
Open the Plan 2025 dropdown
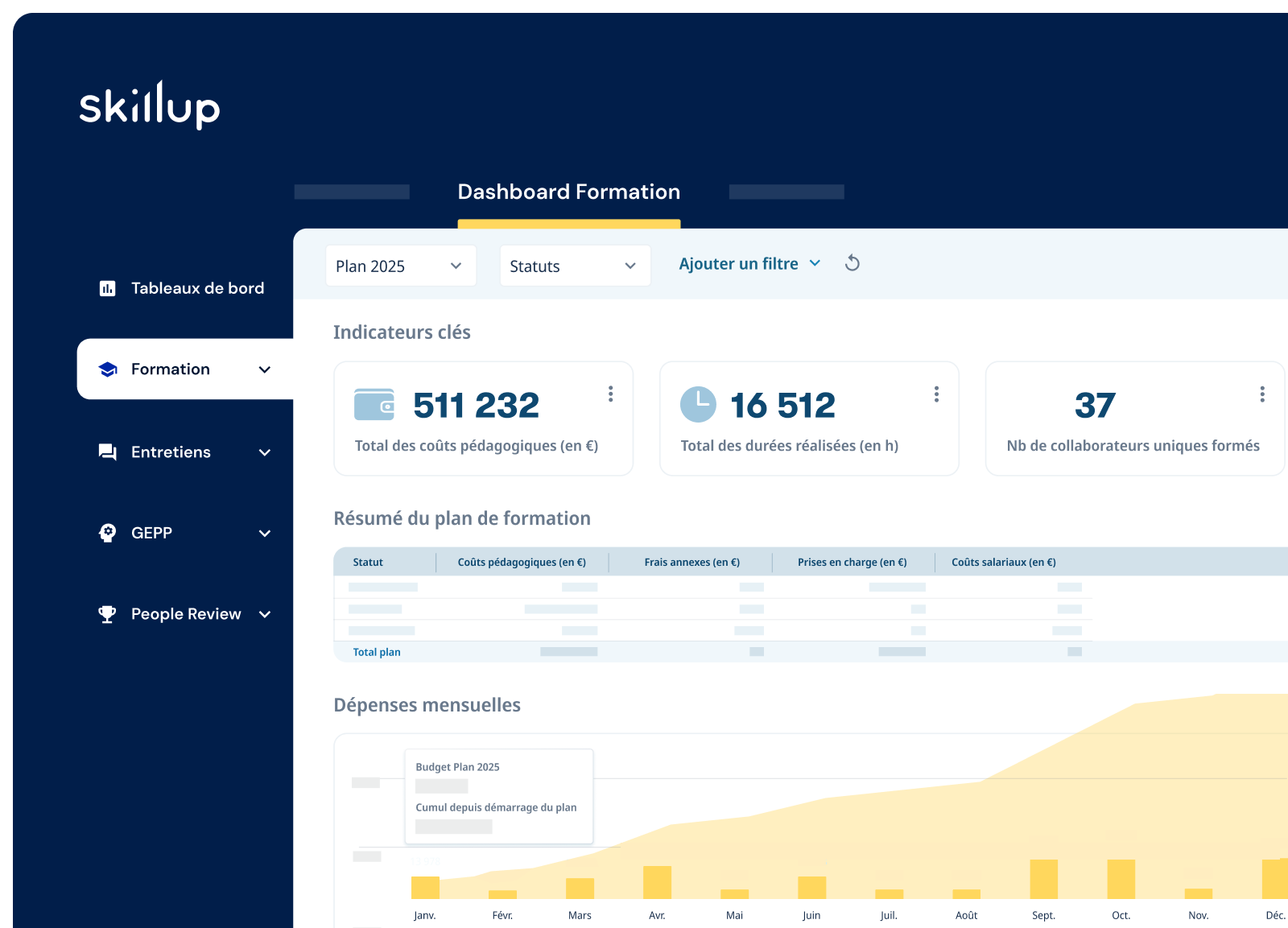[400, 266]
